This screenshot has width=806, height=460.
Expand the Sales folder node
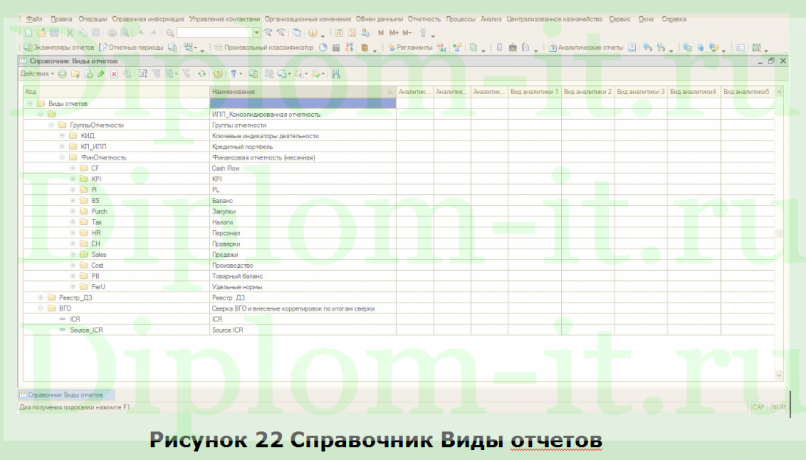pos(73,254)
